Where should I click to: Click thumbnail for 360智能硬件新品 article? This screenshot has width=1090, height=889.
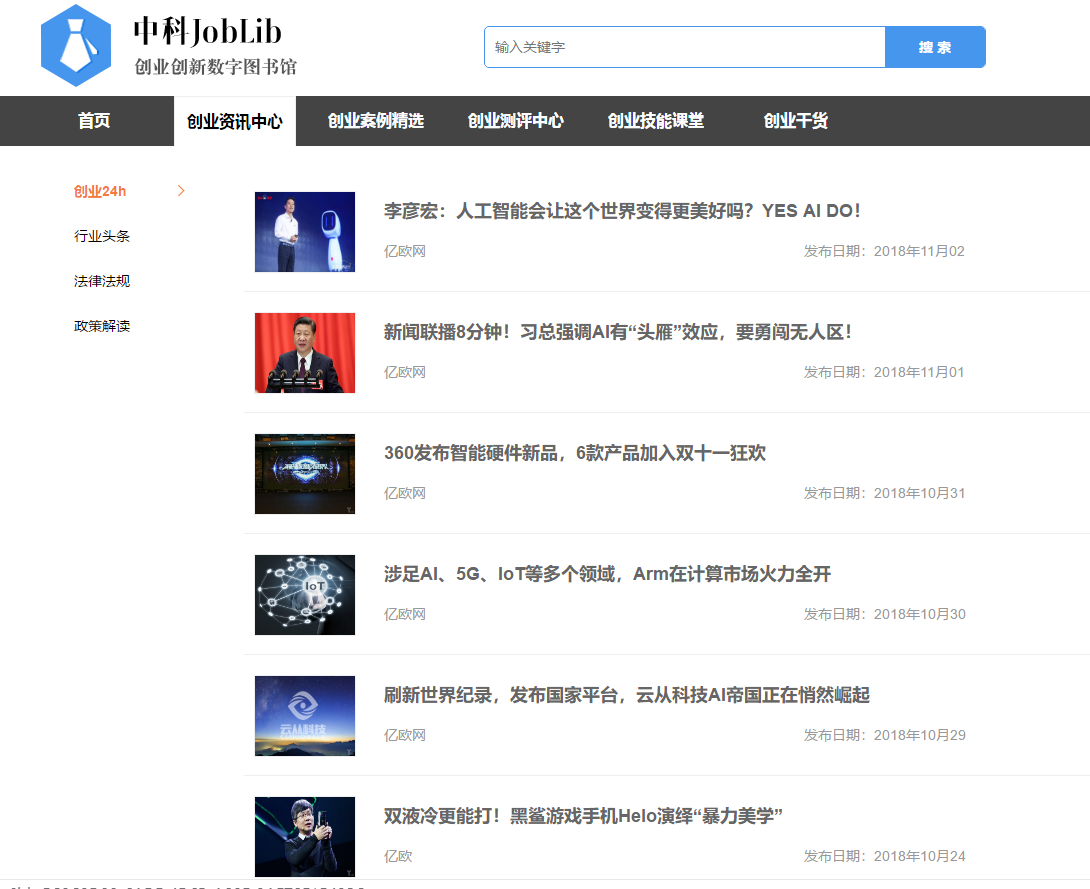pos(305,474)
